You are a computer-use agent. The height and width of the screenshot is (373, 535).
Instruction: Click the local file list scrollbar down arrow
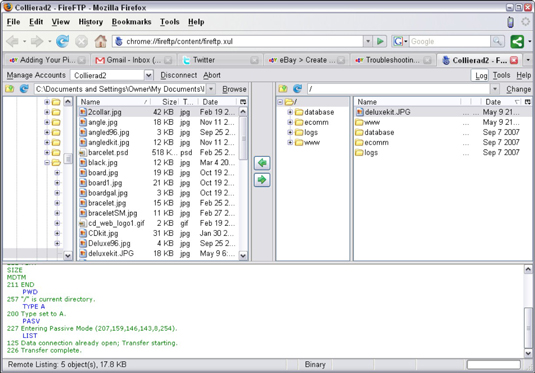tap(243, 255)
